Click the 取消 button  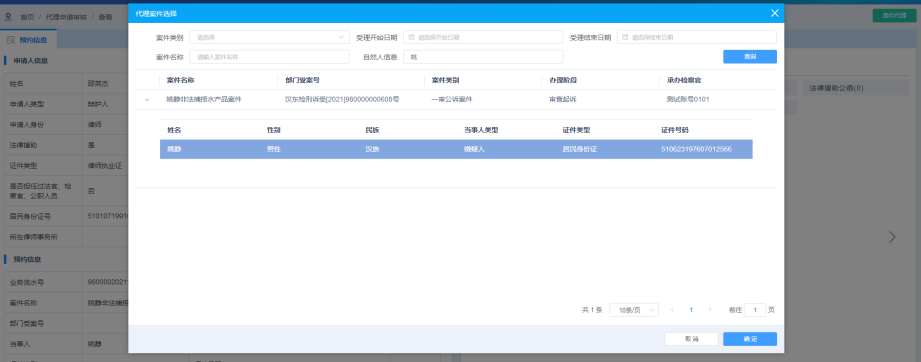[x=691, y=339]
